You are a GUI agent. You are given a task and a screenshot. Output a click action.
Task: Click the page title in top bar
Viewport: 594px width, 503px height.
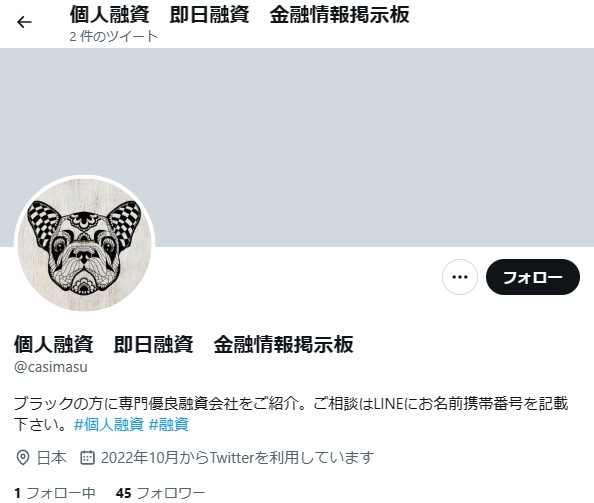coord(239,15)
